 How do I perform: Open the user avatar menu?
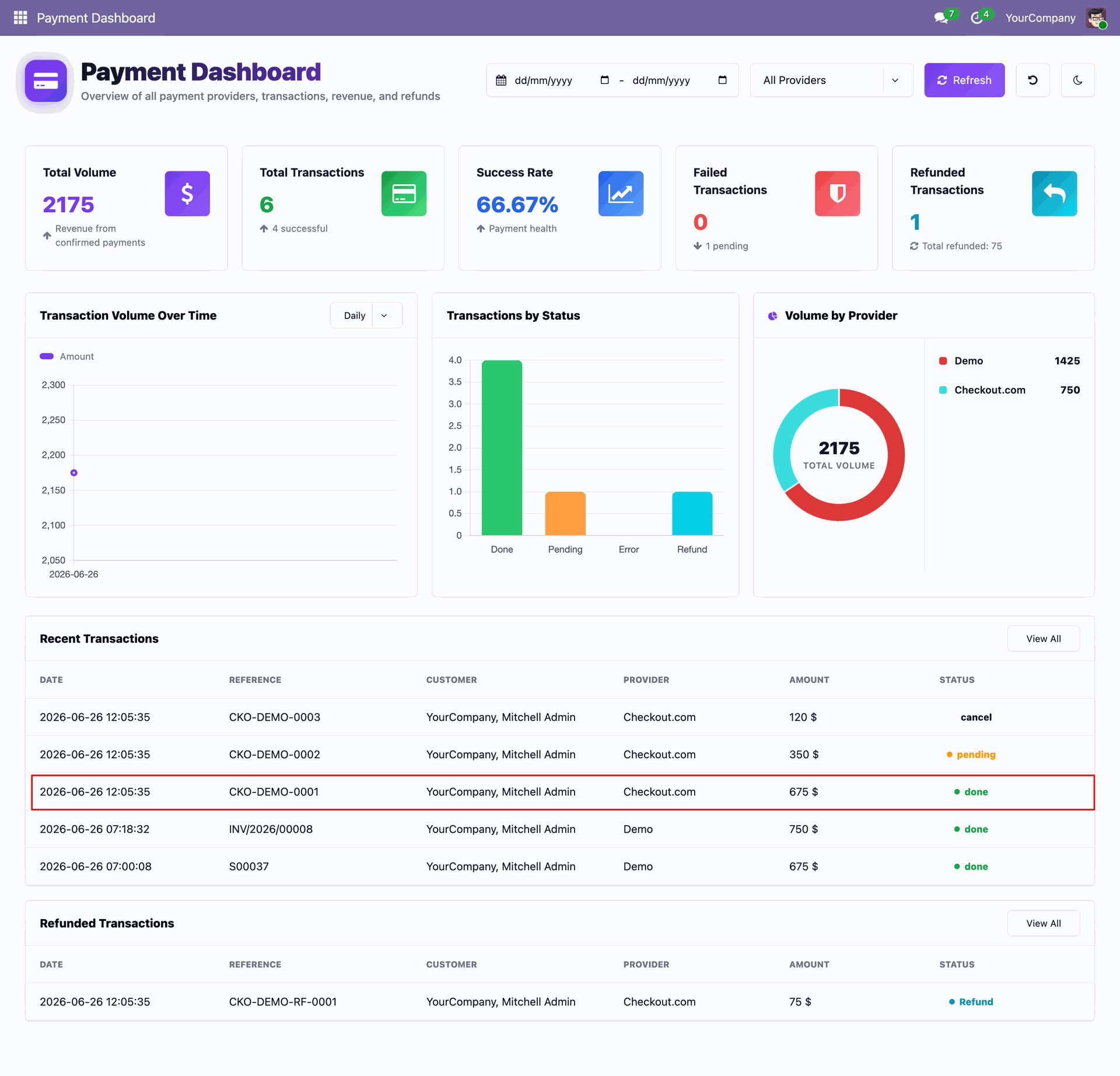click(1096, 17)
